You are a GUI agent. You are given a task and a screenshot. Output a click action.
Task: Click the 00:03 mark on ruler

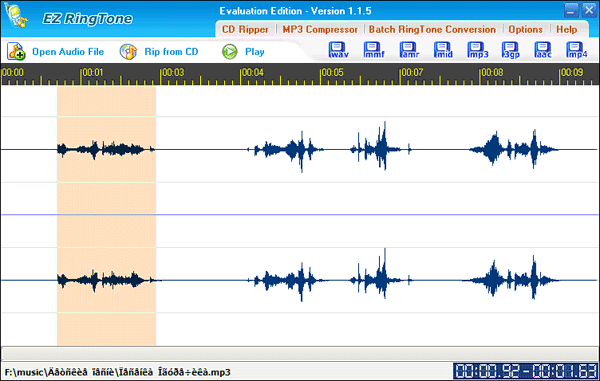(173, 72)
